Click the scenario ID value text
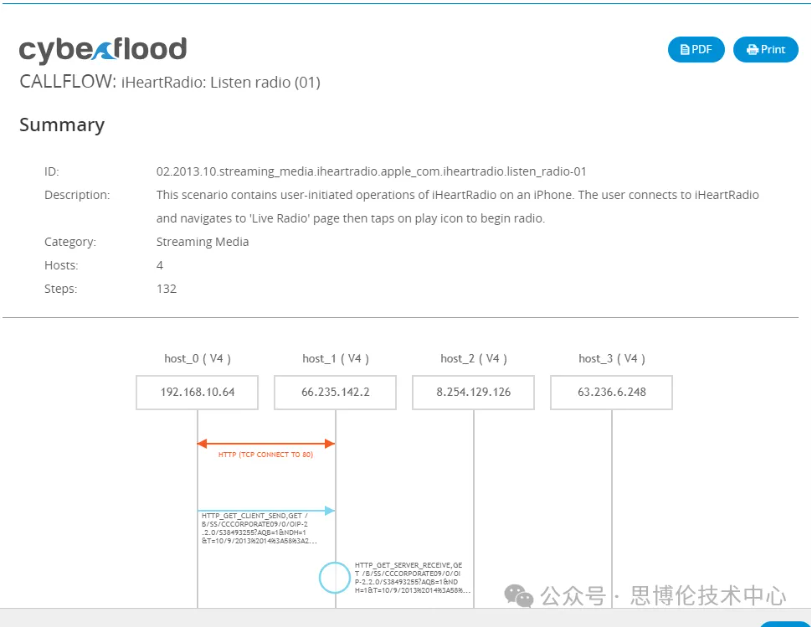The height and width of the screenshot is (627, 811). click(371, 171)
